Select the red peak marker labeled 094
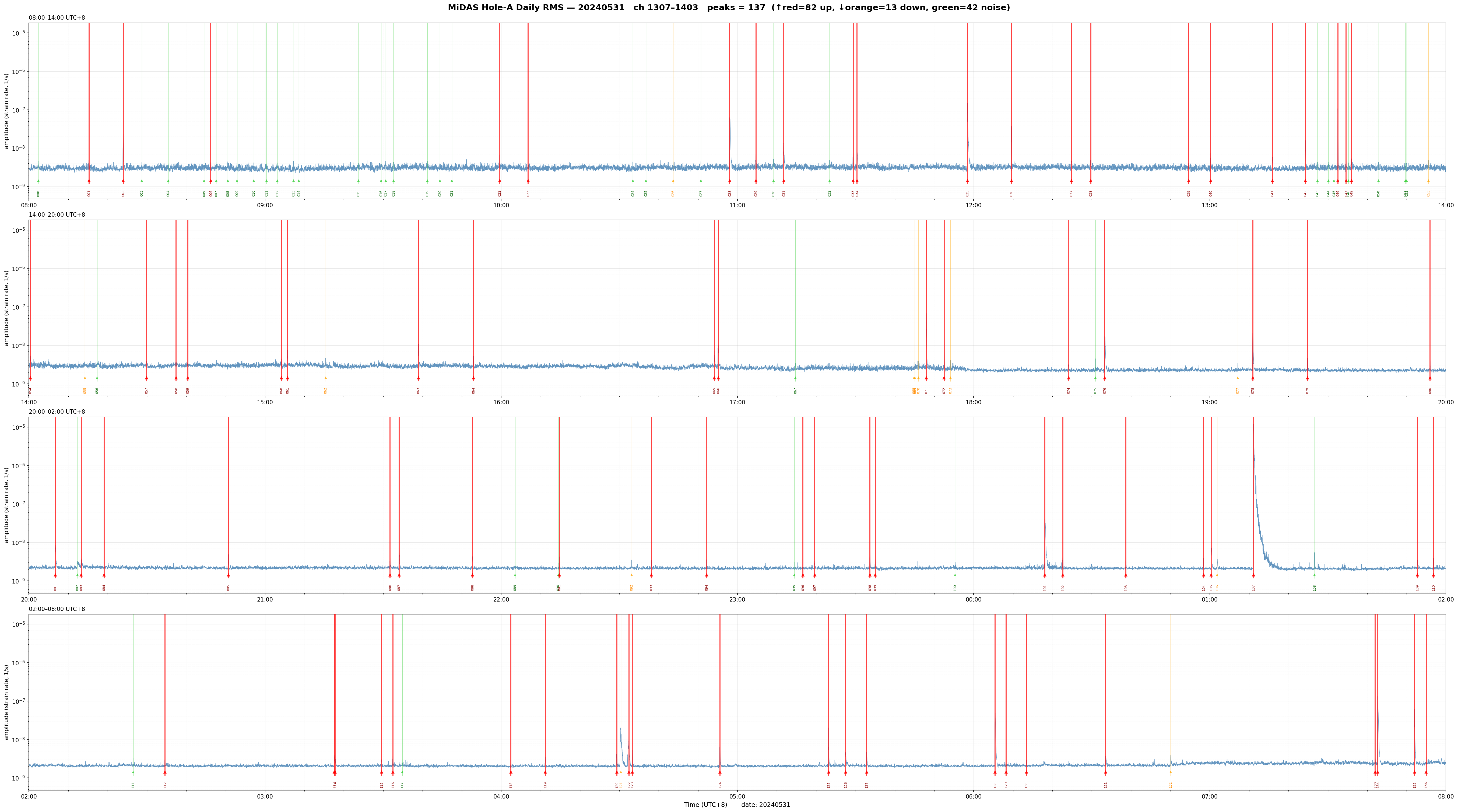 [x=706, y=575]
